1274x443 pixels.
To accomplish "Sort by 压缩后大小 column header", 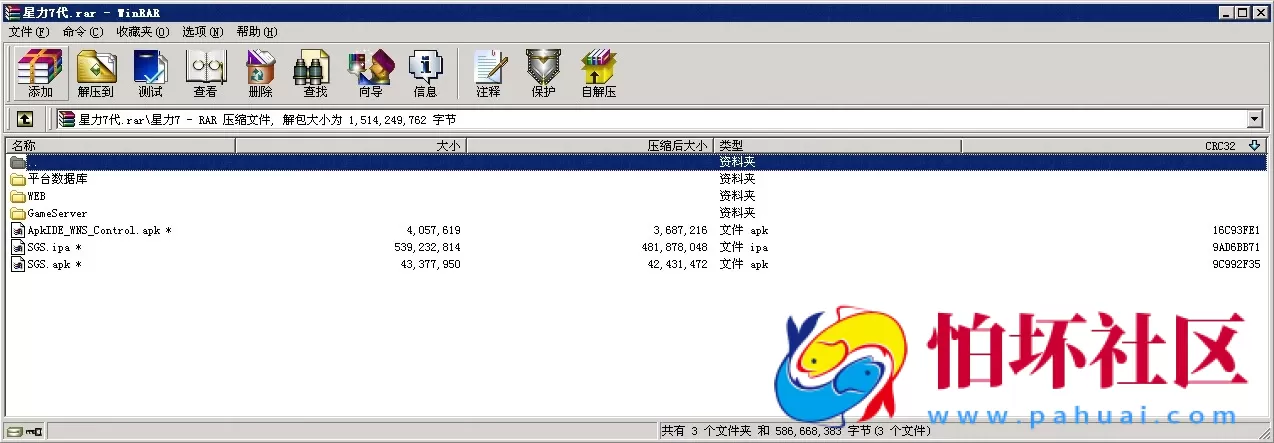I will [x=590, y=145].
